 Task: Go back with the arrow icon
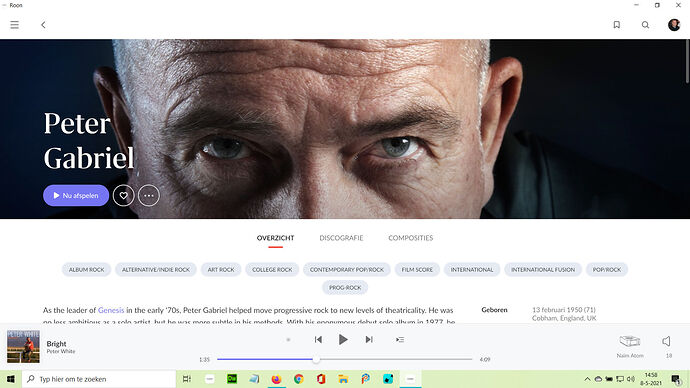[x=43, y=25]
